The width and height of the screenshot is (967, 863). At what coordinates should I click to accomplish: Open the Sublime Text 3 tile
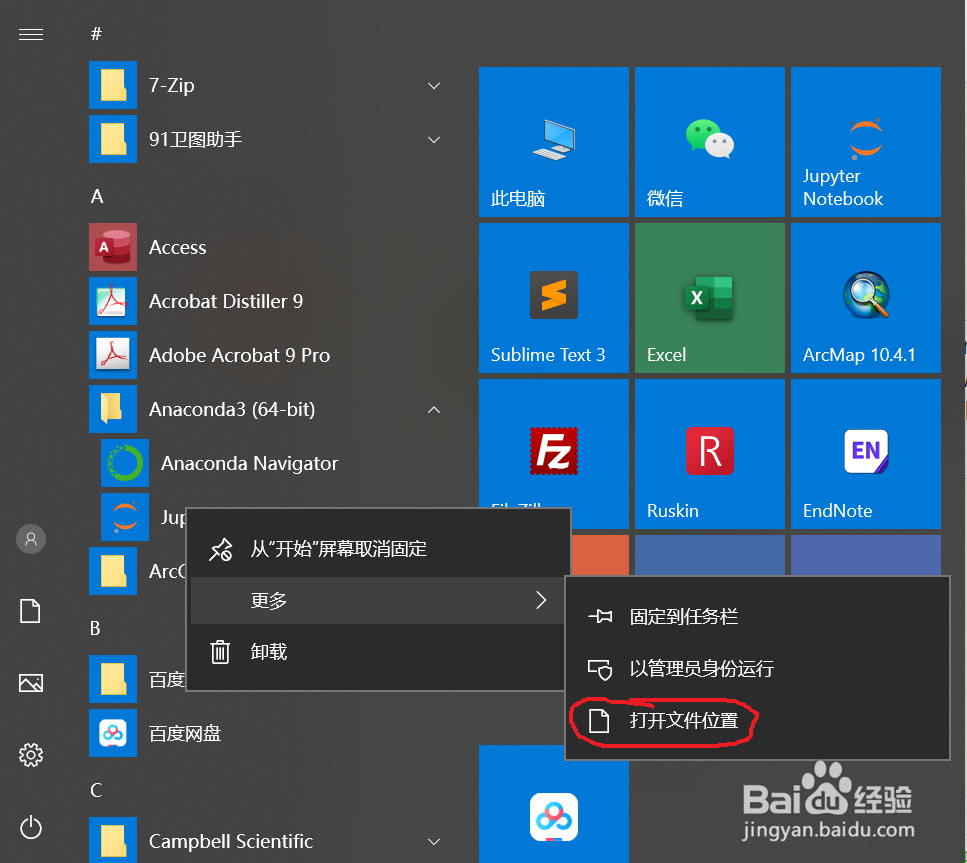coord(554,298)
